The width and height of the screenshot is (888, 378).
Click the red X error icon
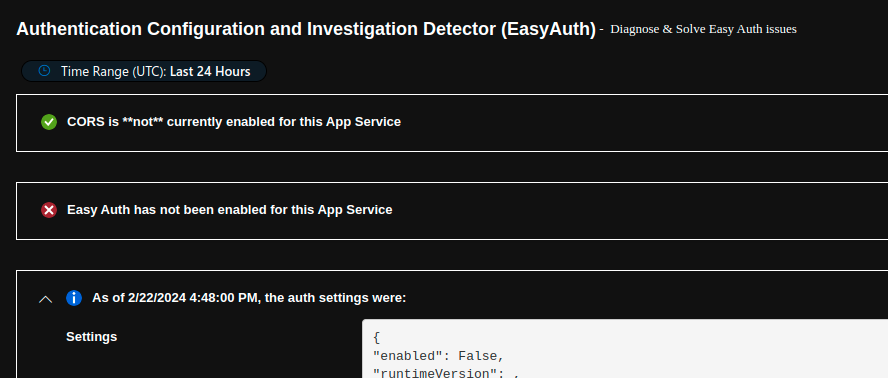click(x=49, y=210)
